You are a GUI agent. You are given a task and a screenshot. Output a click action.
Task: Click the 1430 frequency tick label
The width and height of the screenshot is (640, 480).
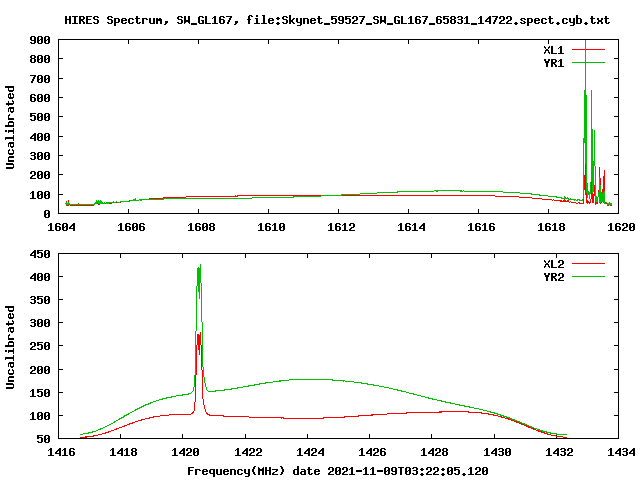coord(497,452)
